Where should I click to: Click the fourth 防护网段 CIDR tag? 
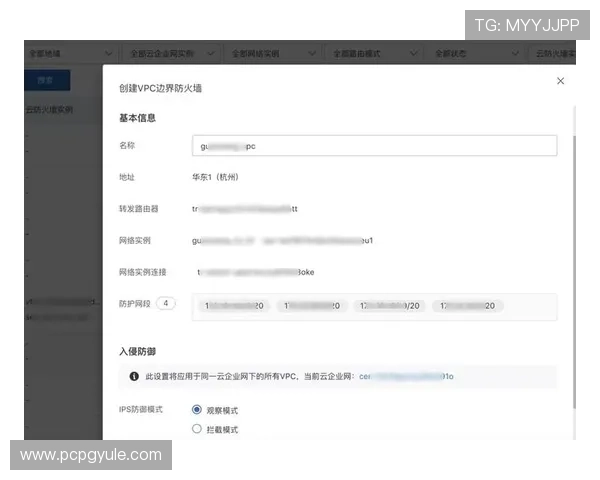467,305
